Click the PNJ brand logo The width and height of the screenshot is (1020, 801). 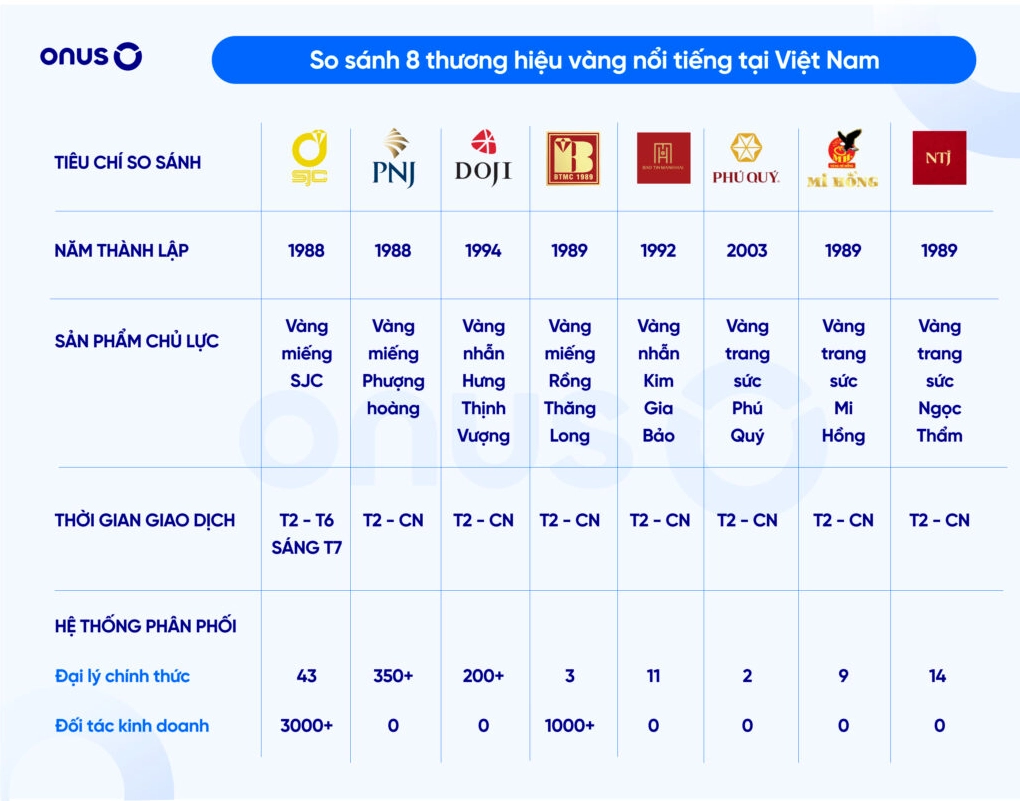pos(393,159)
